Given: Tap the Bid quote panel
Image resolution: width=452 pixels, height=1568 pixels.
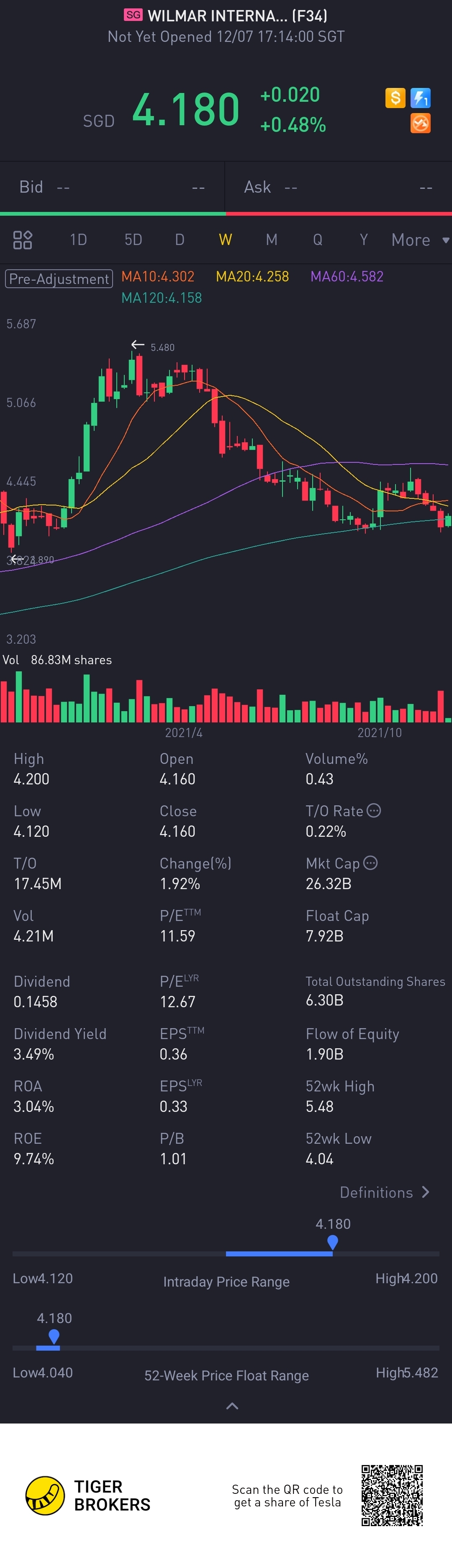Looking at the screenshot, I should tap(113, 187).
